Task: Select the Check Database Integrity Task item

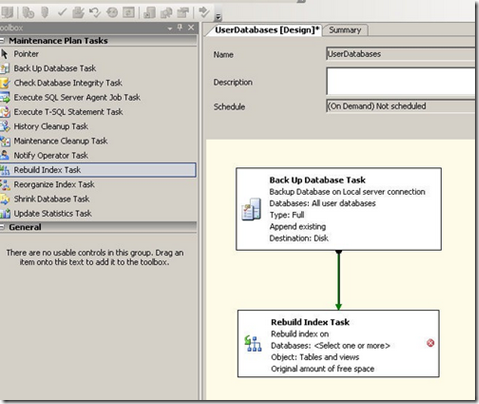Action: pyautogui.click(x=98, y=83)
